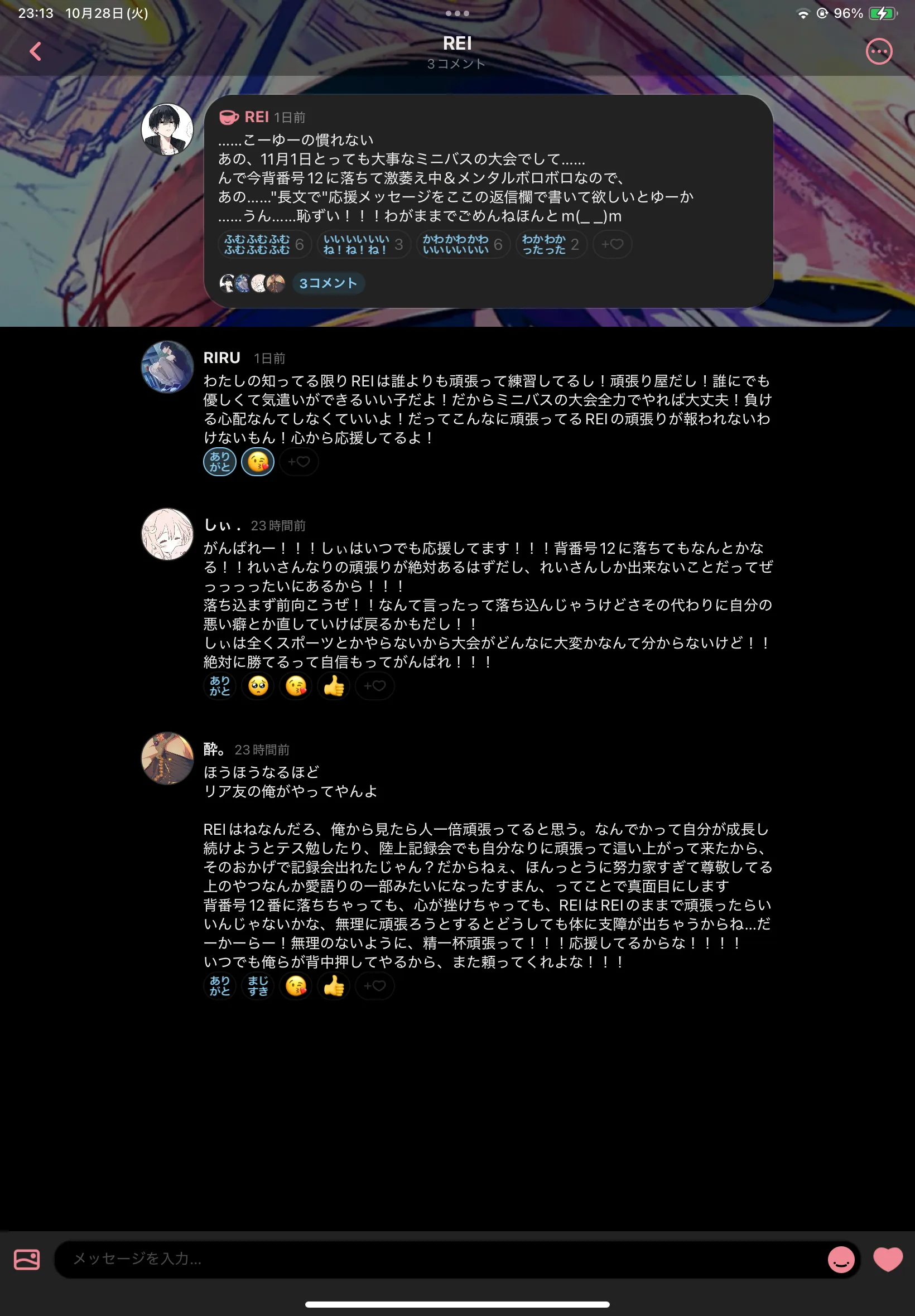The width and height of the screenshot is (915, 1316).
Task: Tap the pink back arrow
Action: (36, 51)
